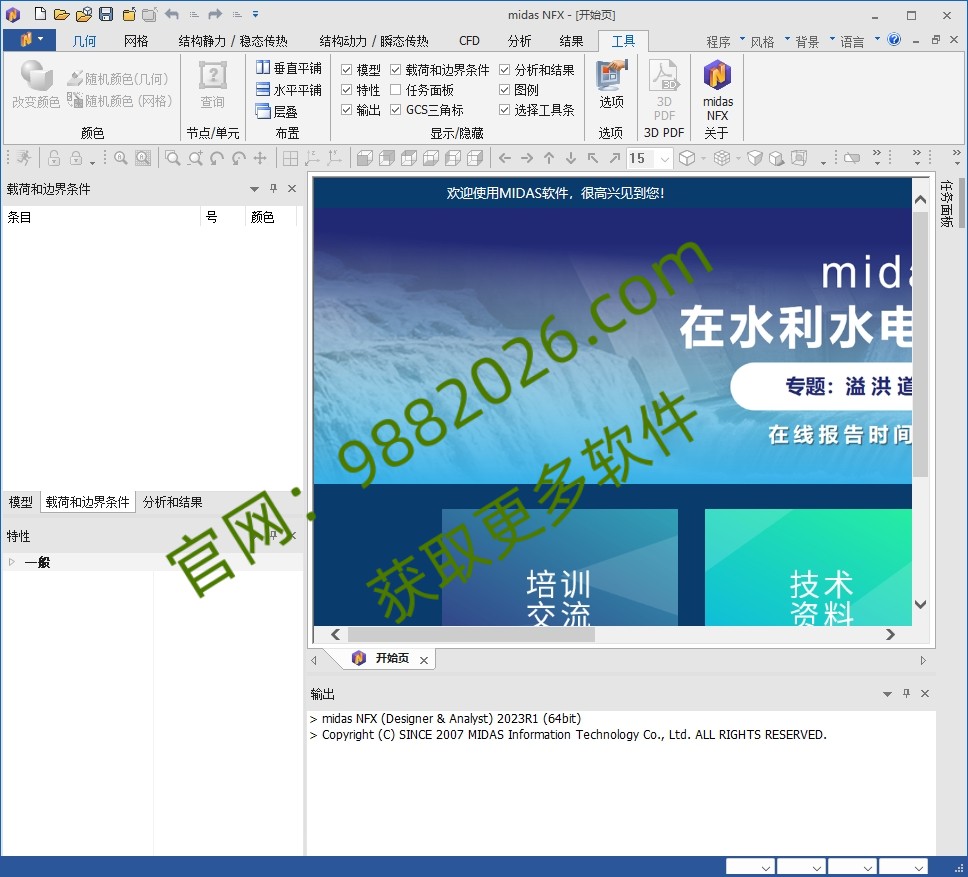Image resolution: width=968 pixels, height=877 pixels.
Task: Pin the 载荷和边界条件 panel
Action: pyautogui.click(x=273, y=188)
